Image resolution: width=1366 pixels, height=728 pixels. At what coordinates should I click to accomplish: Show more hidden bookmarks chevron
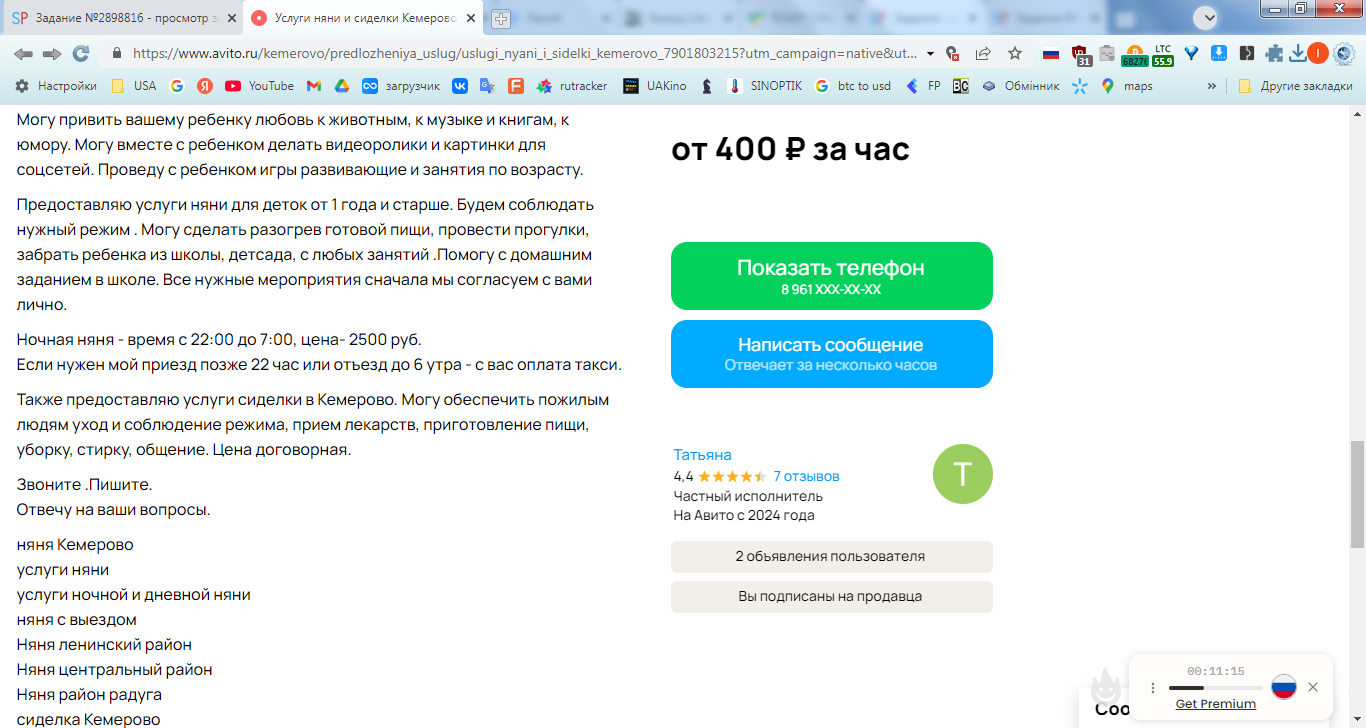pyautogui.click(x=1212, y=86)
